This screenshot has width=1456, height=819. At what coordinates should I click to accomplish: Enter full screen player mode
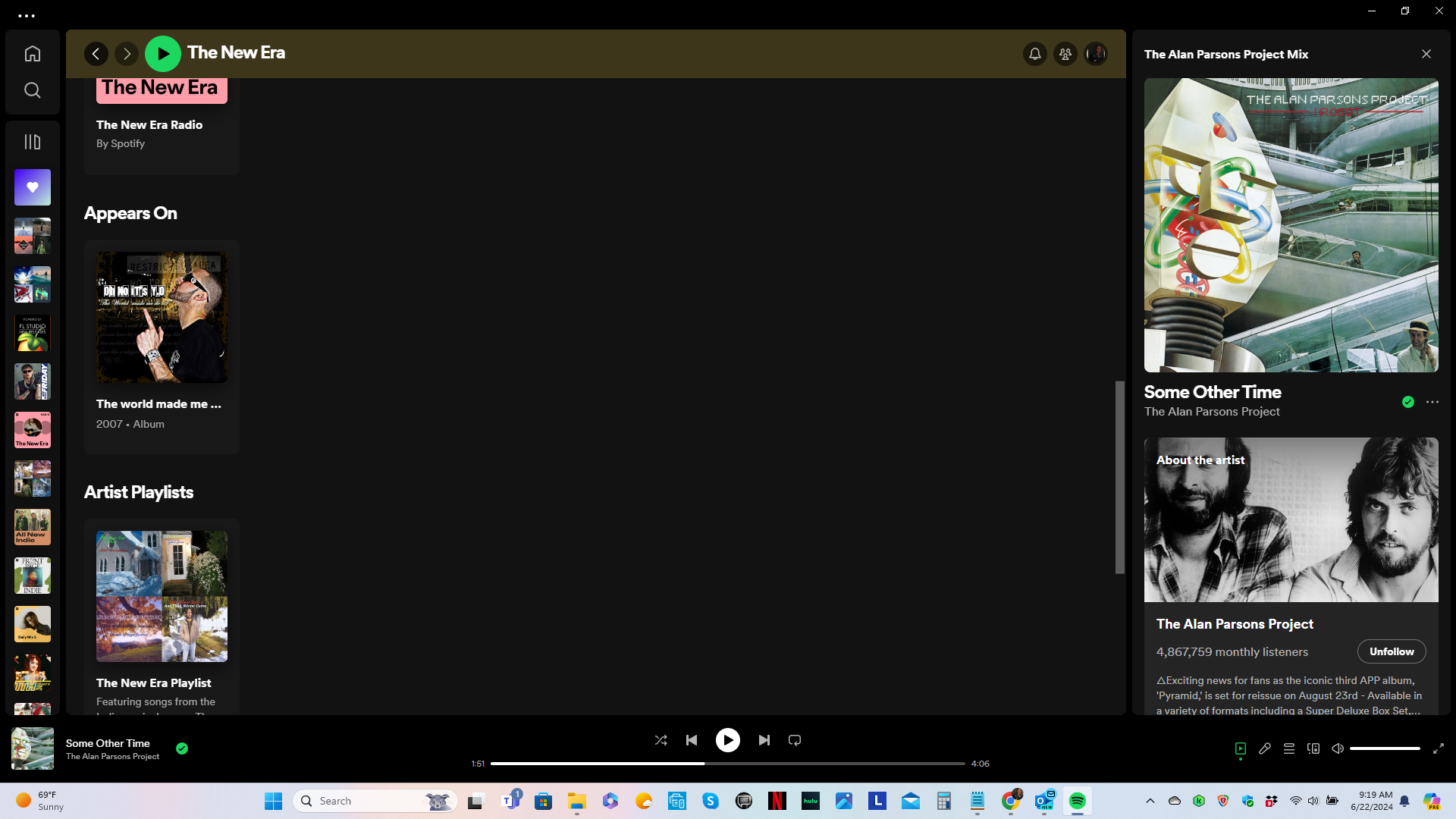pos(1439,748)
